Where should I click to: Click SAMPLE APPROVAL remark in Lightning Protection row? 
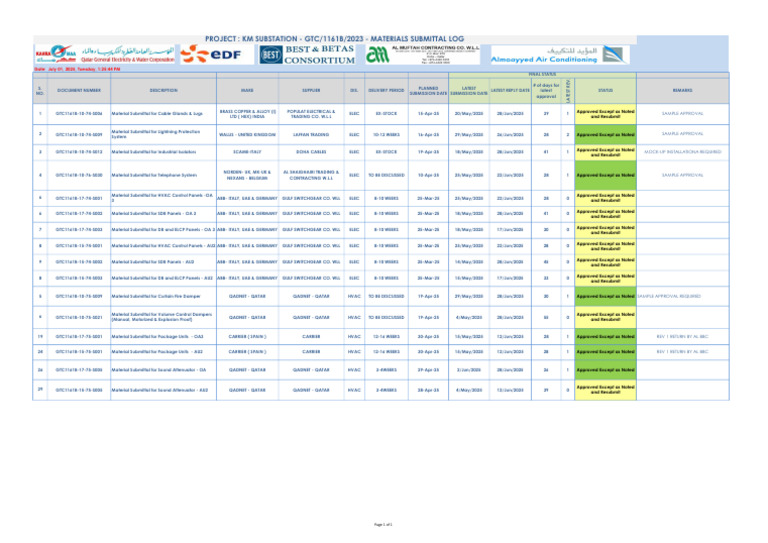click(683, 134)
